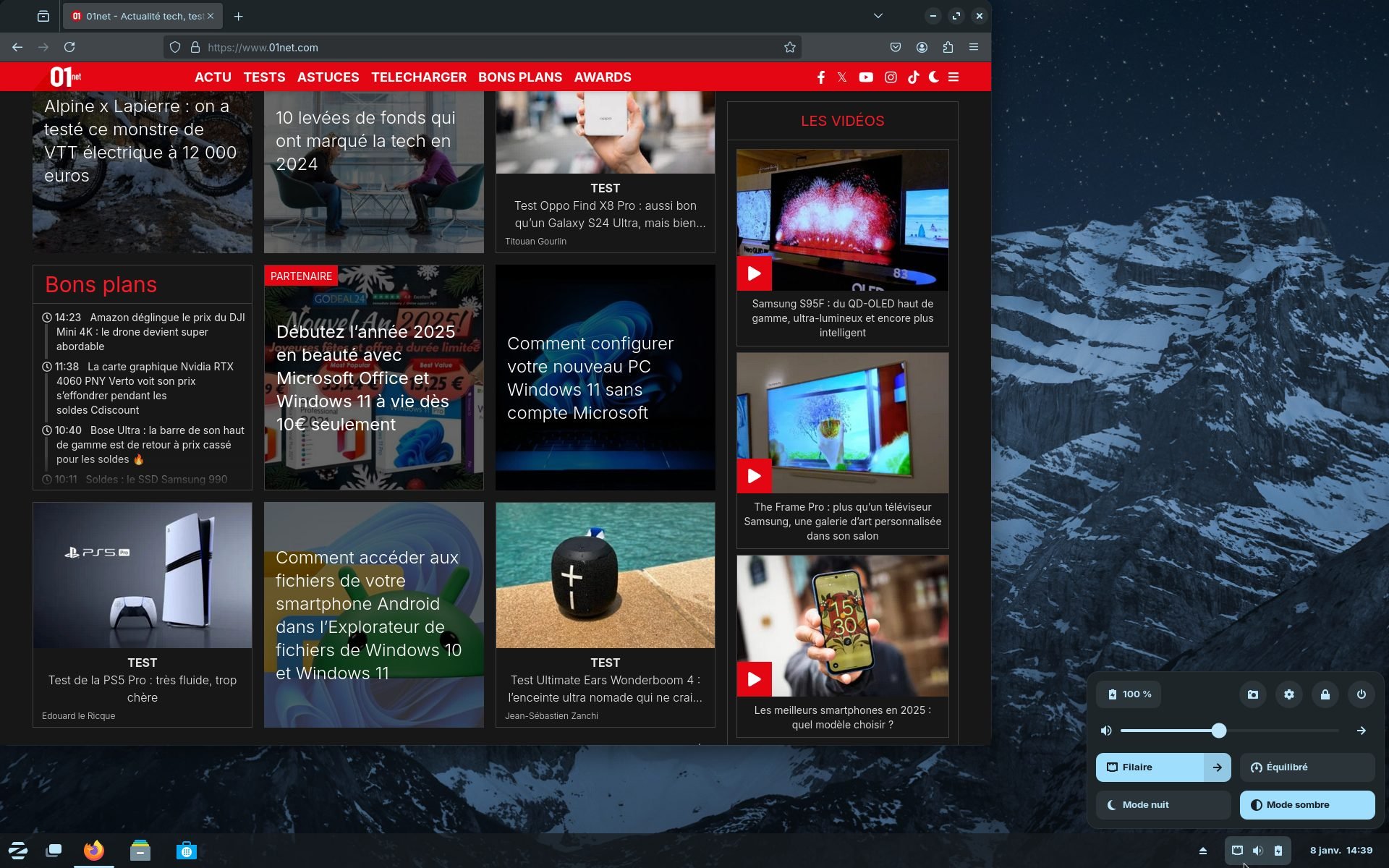This screenshot has height=868, width=1389.
Task: Open the power off menu button
Action: click(1362, 694)
